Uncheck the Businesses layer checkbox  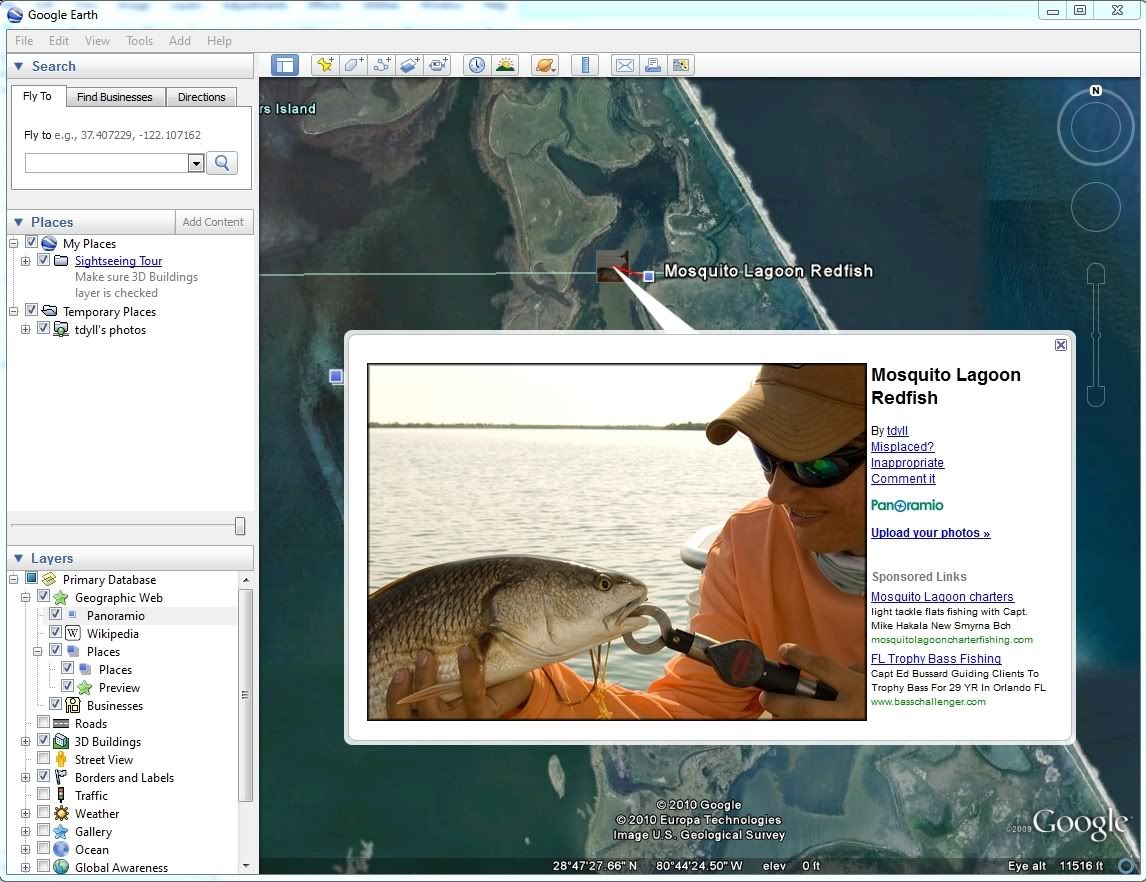click(56, 704)
